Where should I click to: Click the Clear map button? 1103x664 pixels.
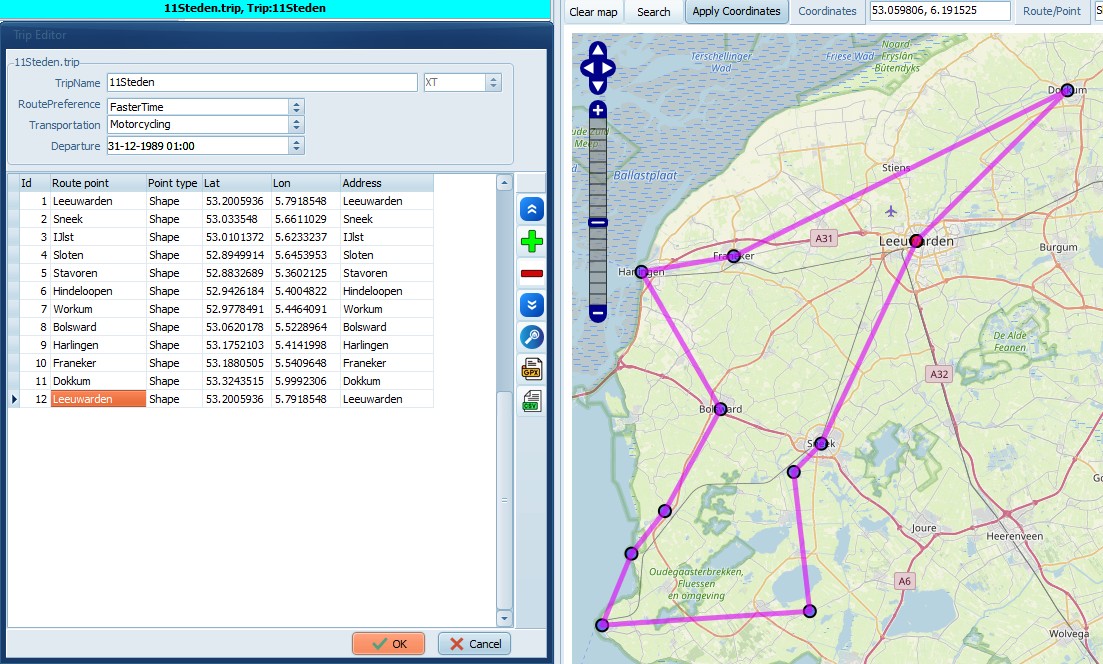593,12
